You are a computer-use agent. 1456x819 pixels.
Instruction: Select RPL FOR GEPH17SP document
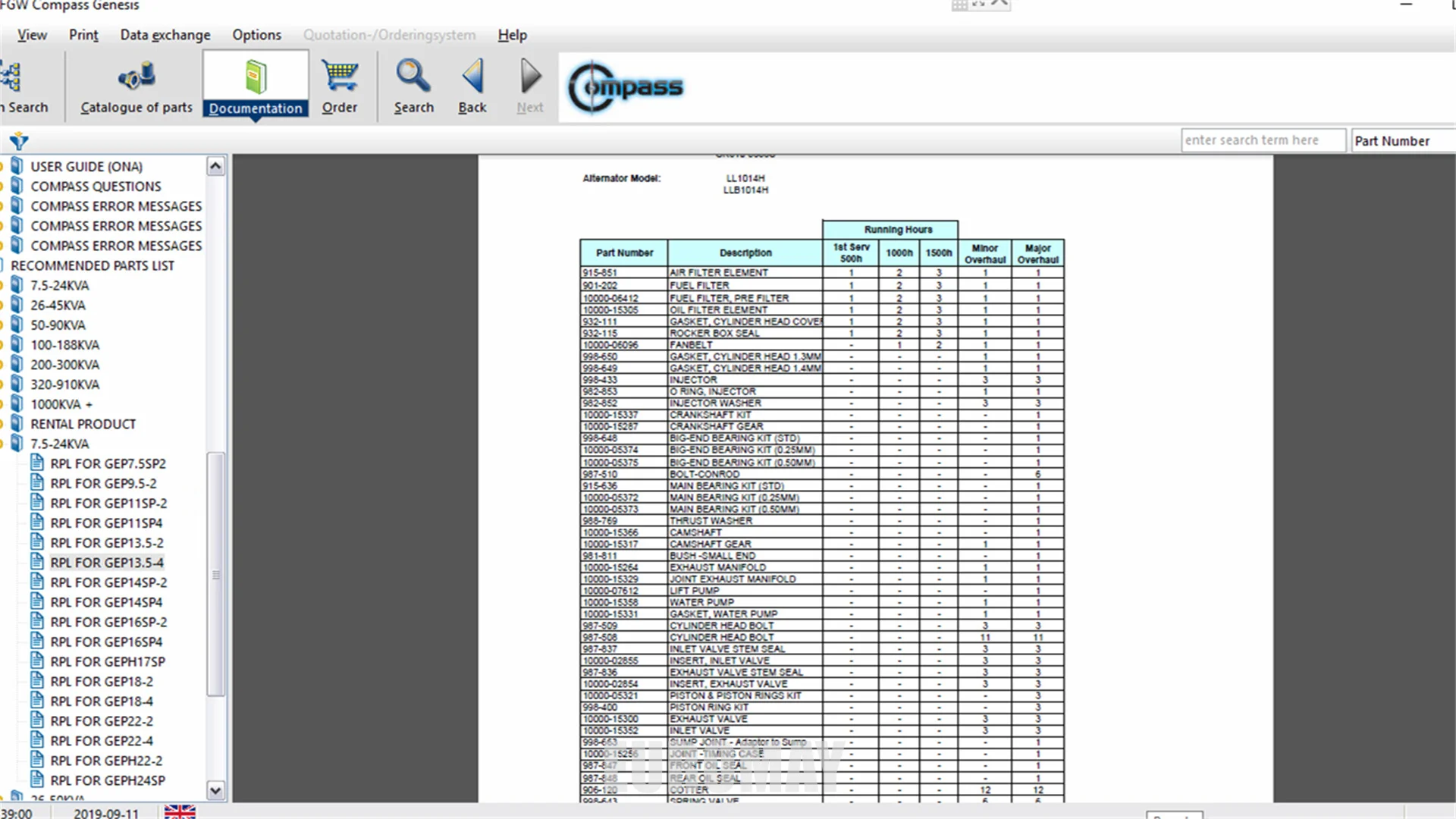(x=107, y=661)
